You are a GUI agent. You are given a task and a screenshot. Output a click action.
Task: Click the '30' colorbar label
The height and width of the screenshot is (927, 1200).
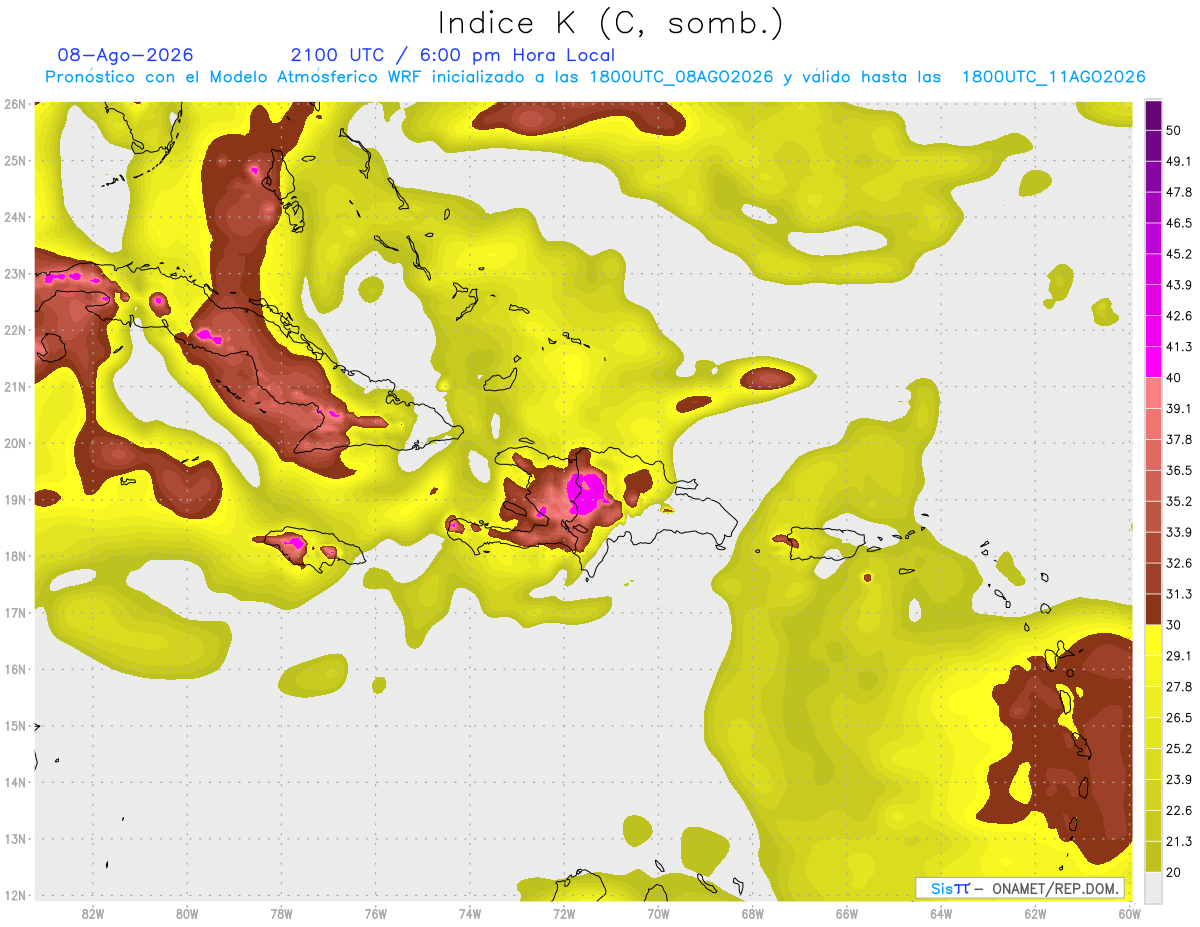pos(1174,625)
